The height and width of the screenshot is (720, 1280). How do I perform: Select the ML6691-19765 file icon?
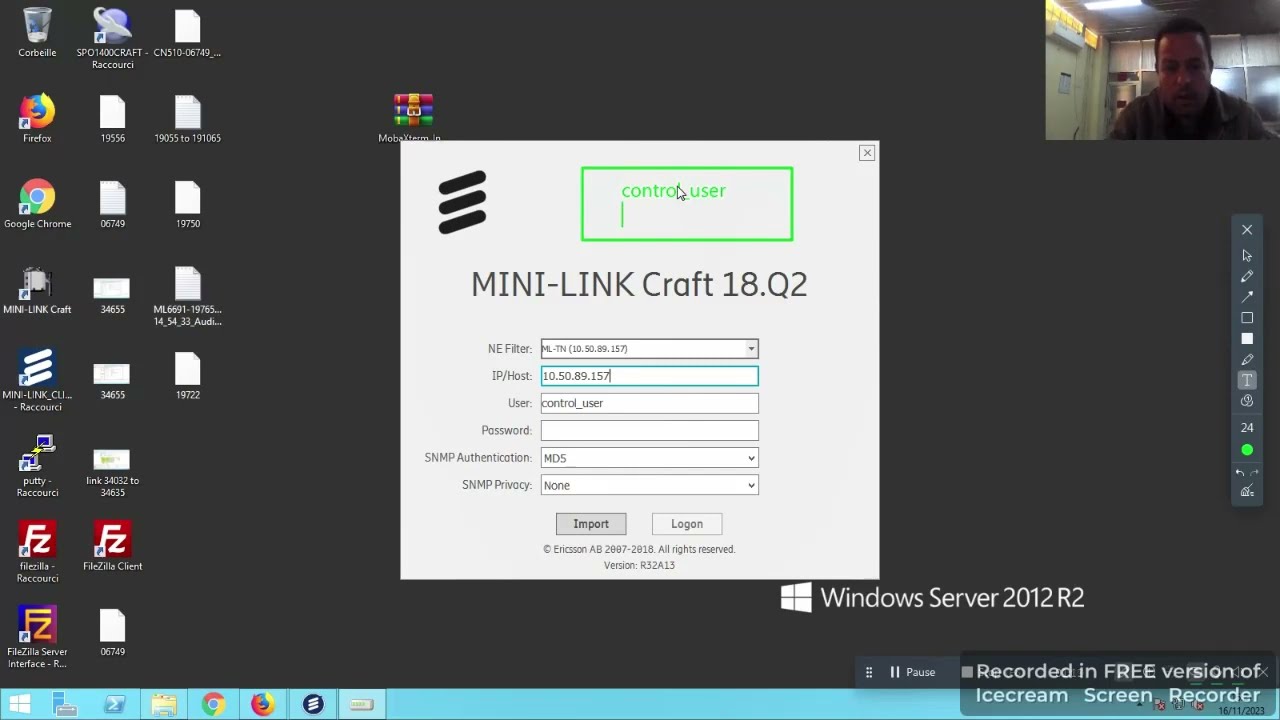187,296
